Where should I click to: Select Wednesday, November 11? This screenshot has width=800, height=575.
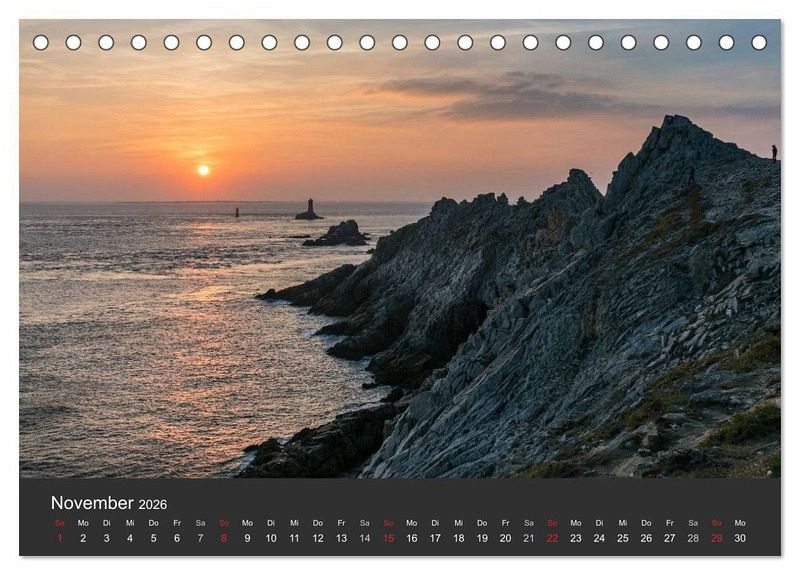pyautogui.click(x=294, y=538)
